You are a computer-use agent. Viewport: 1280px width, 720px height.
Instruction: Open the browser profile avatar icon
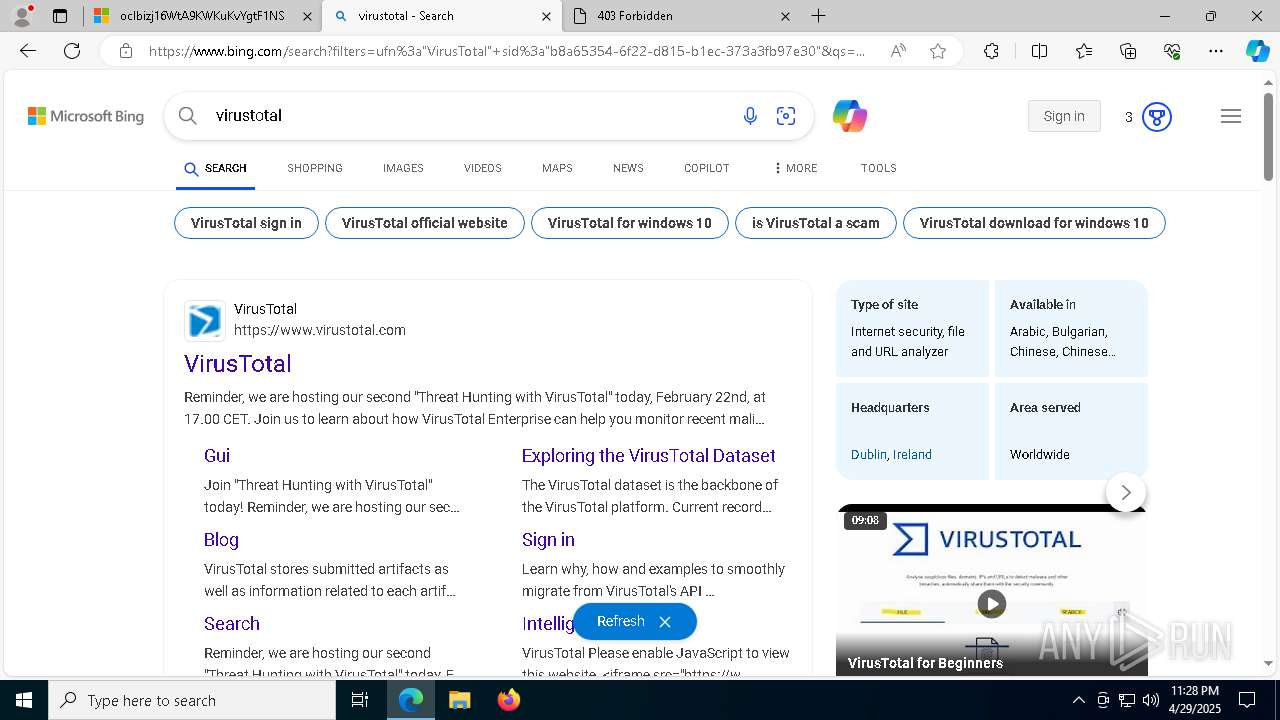(22, 15)
